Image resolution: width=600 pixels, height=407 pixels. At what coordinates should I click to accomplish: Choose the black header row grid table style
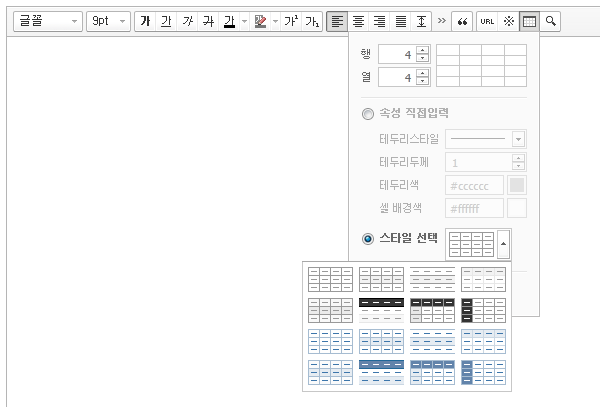point(432,311)
